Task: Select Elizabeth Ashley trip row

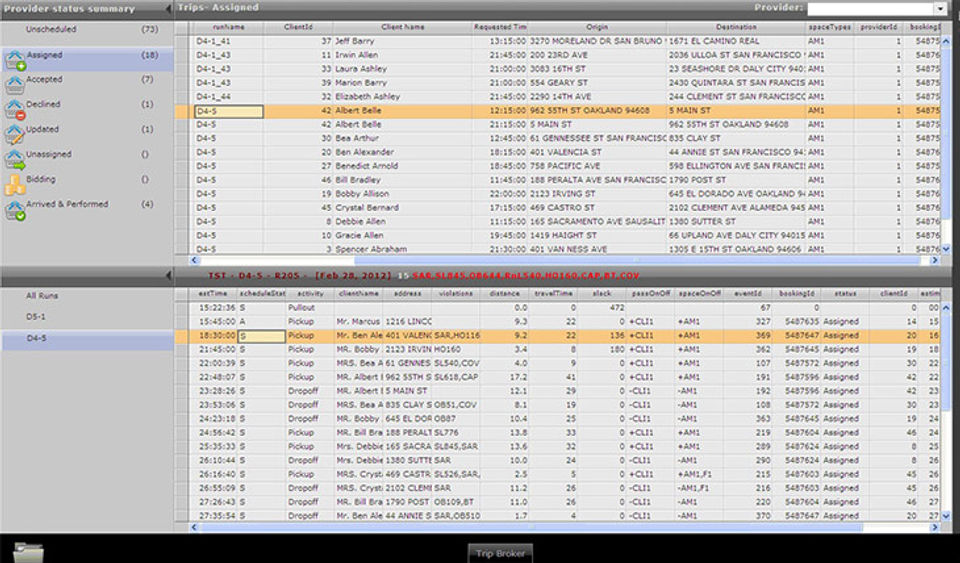Action: click(558, 97)
